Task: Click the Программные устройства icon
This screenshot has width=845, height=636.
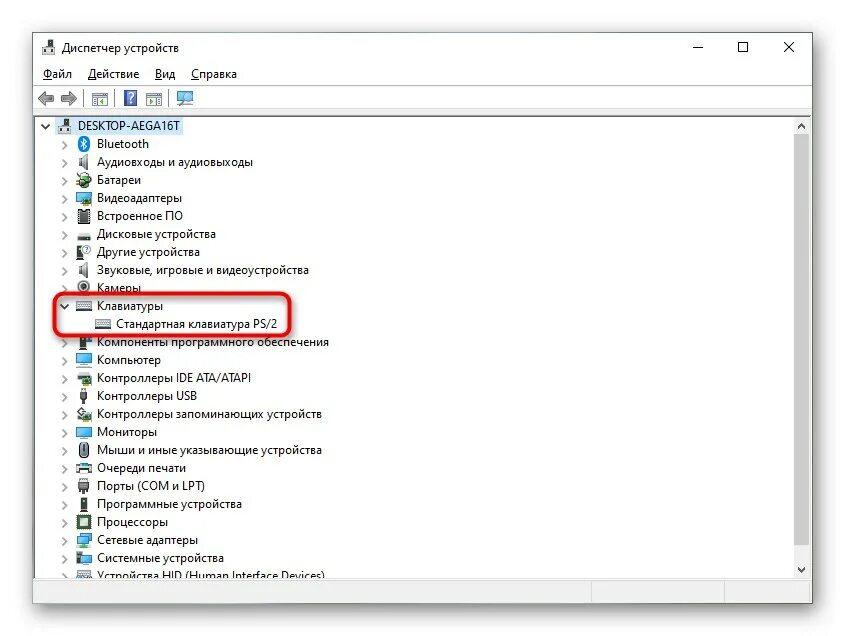Action: (x=84, y=504)
